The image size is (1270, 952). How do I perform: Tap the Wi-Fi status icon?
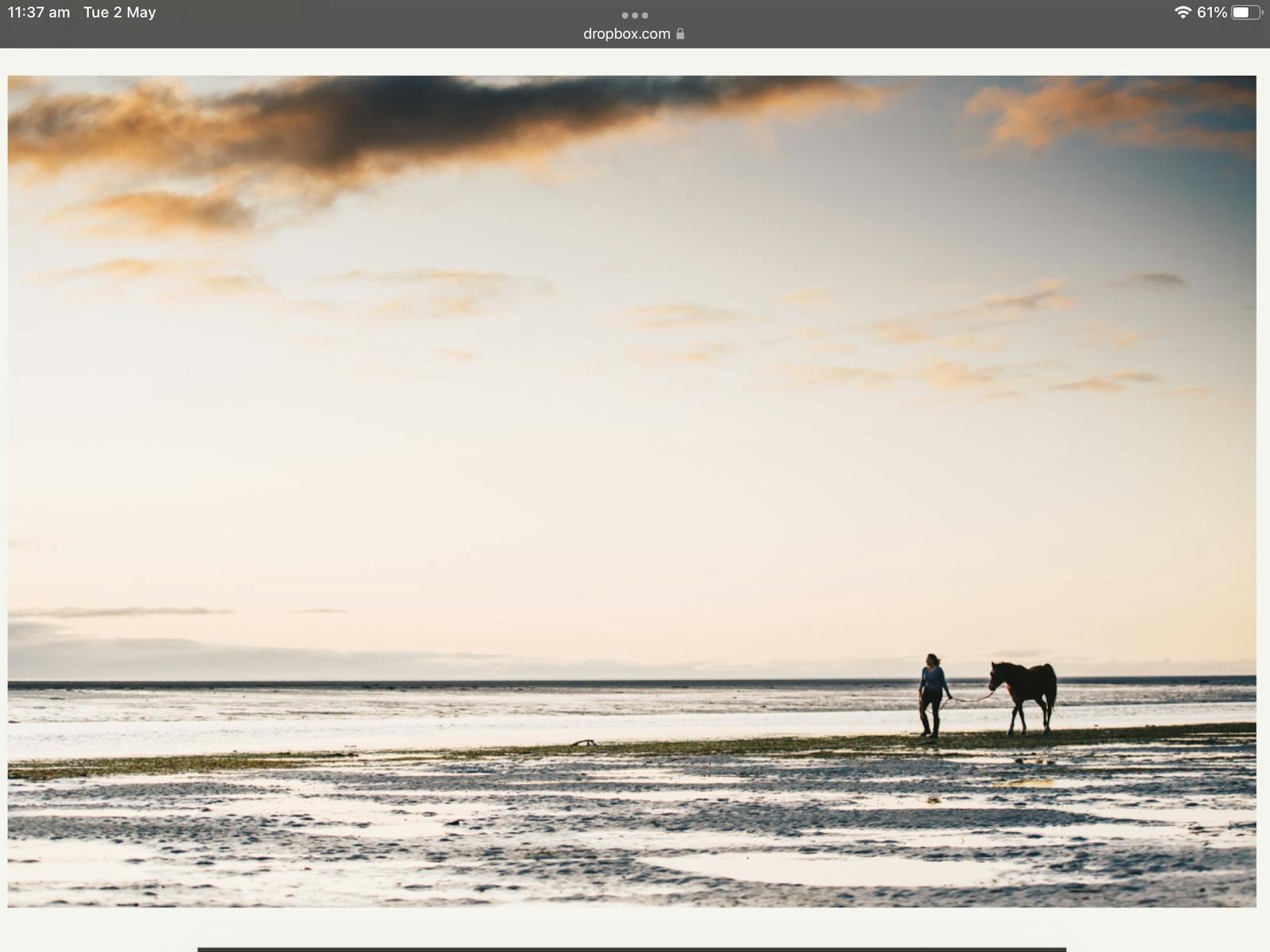pyautogui.click(x=1182, y=13)
